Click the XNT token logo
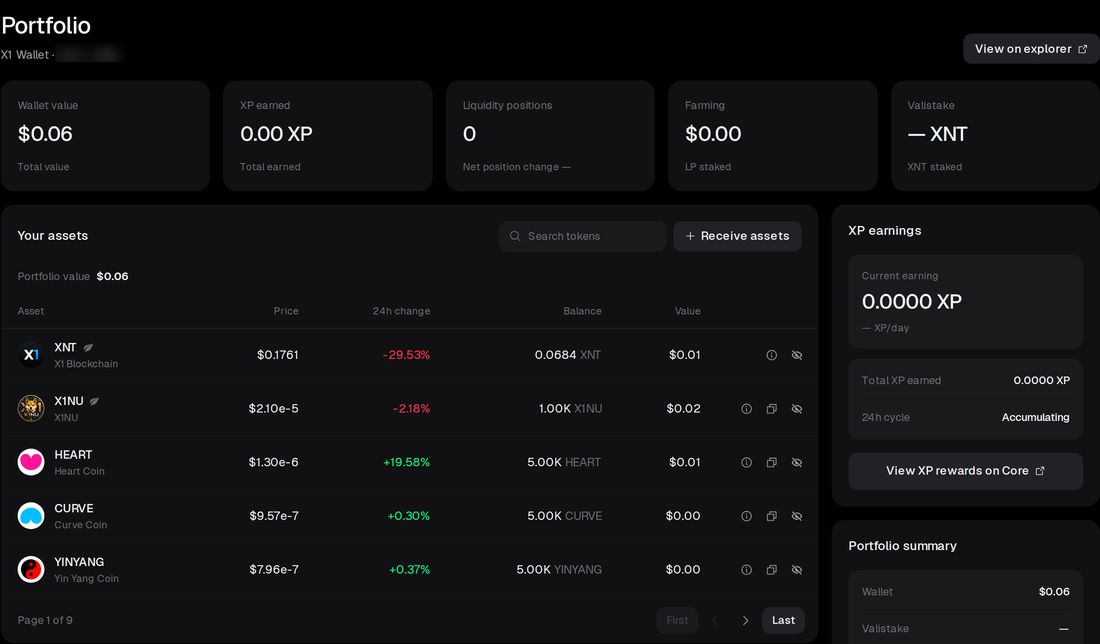Screen dimensions: 1100x644 tap(31, 355)
